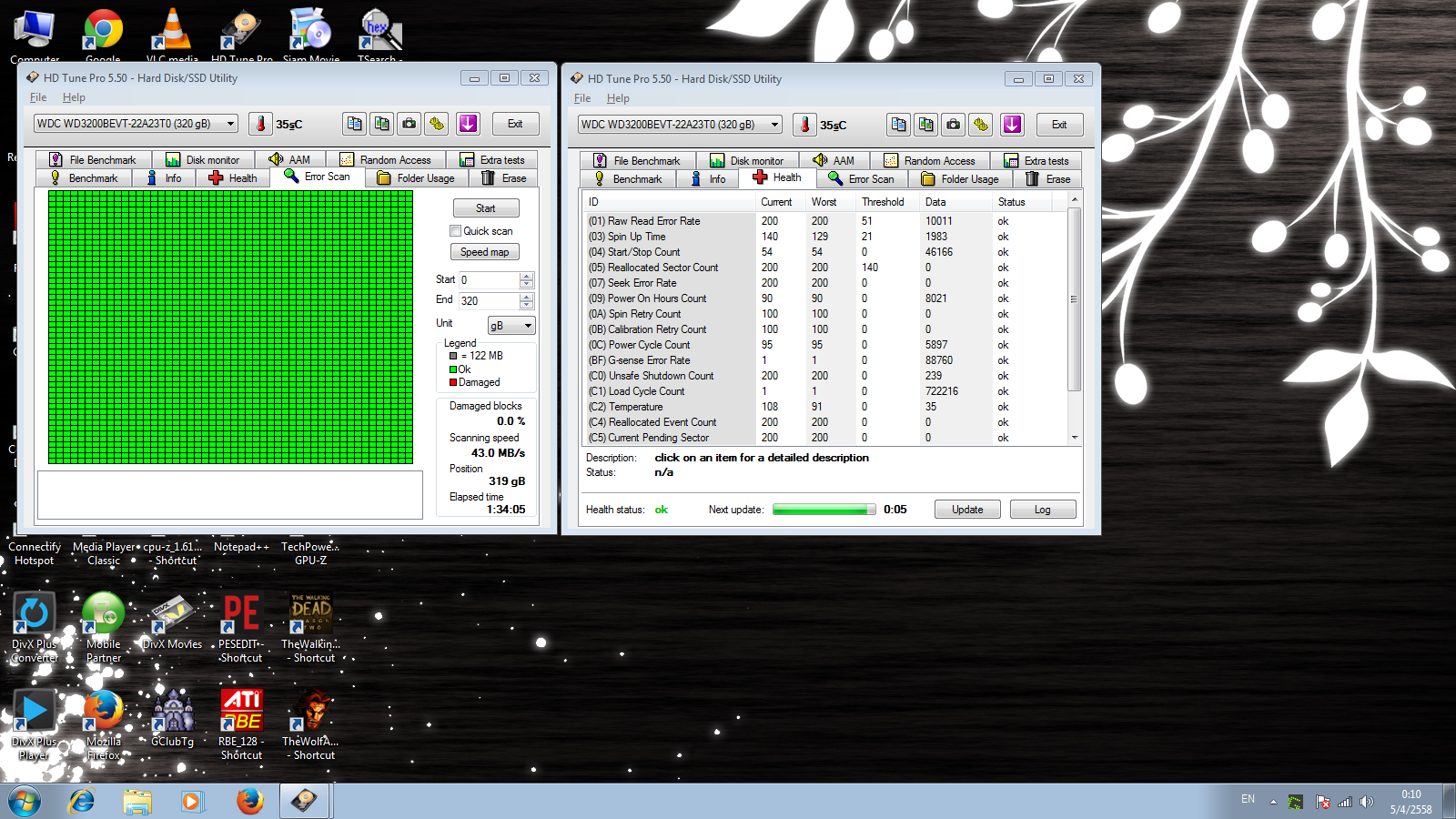
Task: Copy info to clipboard in the Health window
Action: click(x=899, y=125)
